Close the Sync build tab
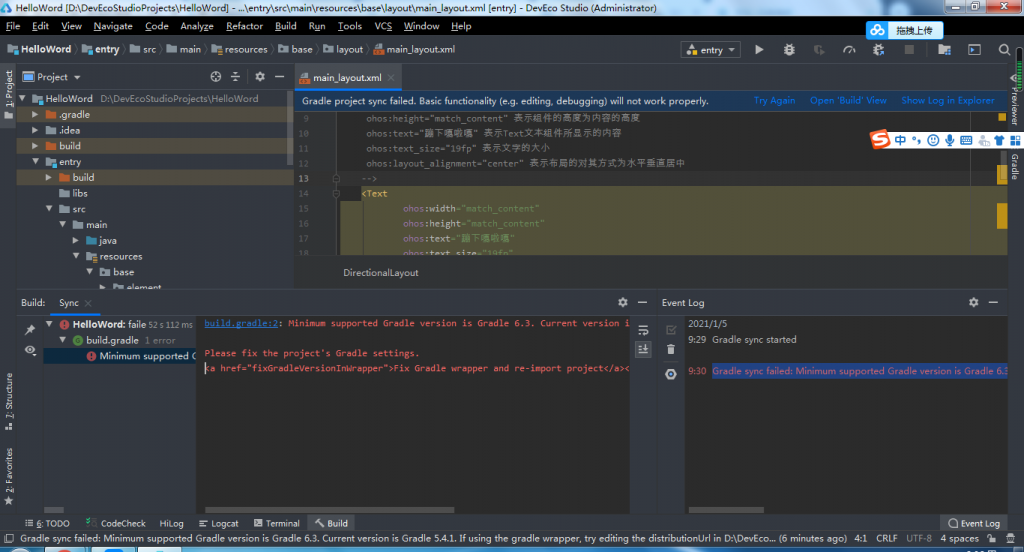 pyautogui.click(x=88, y=303)
